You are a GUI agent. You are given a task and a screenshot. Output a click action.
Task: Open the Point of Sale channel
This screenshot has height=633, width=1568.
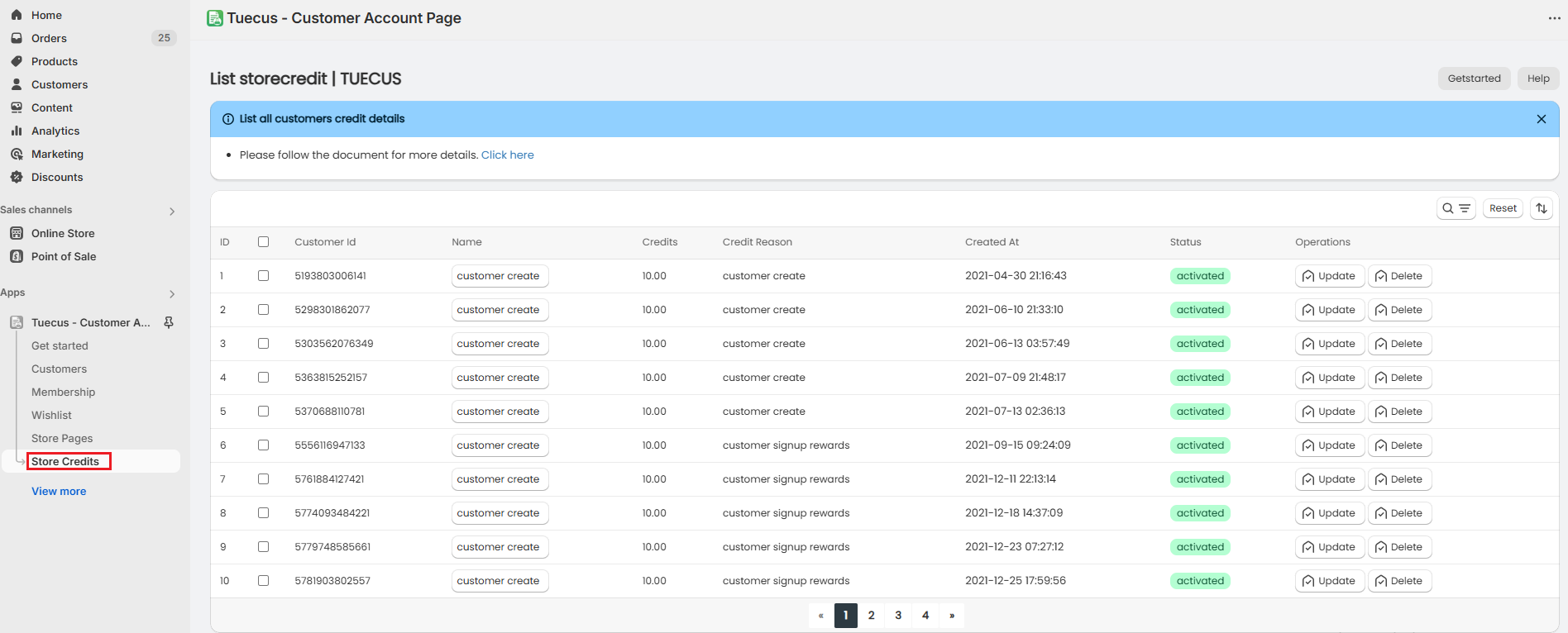[x=64, y=256]
